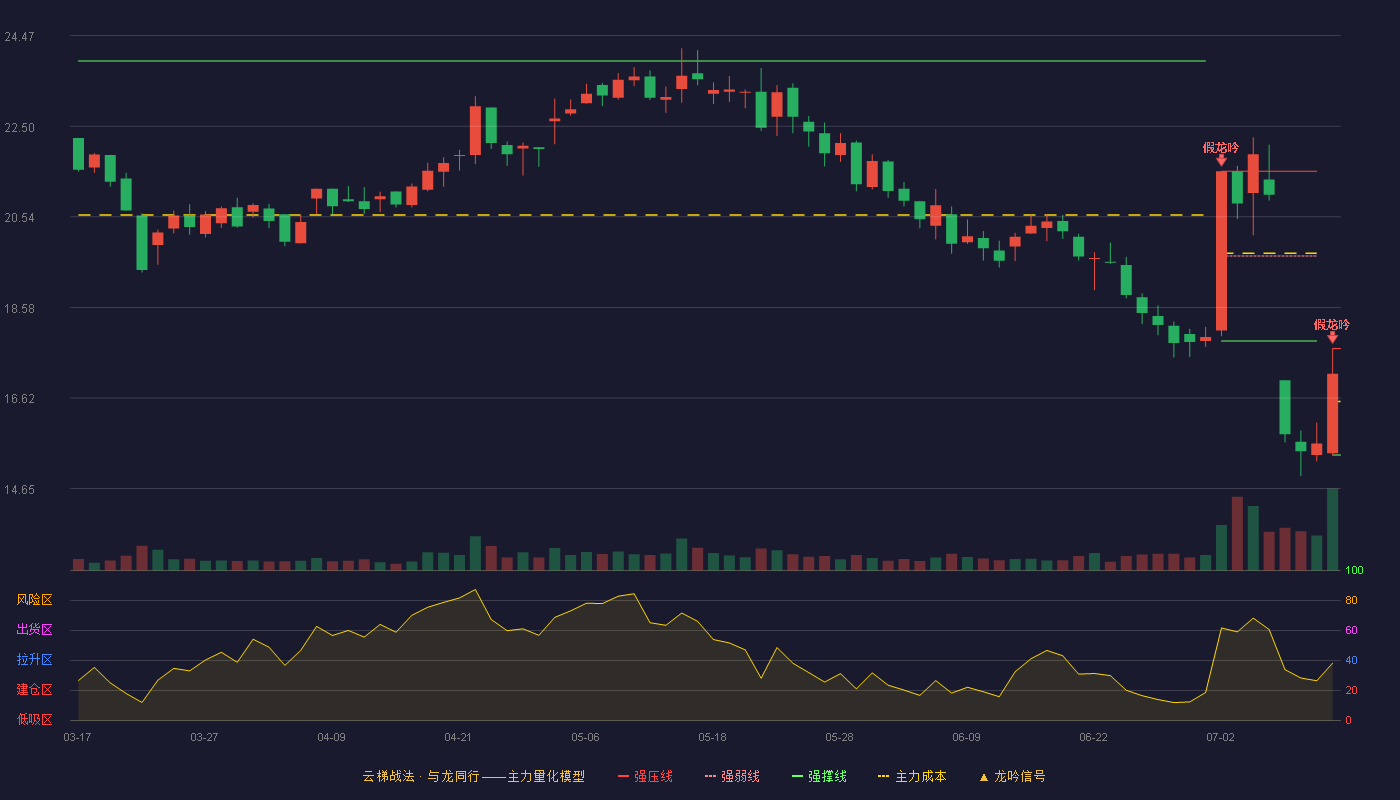This screenshot has width=1400, height=800.
Task: Click the 05-06 date label
Action: tap(585, 737)
